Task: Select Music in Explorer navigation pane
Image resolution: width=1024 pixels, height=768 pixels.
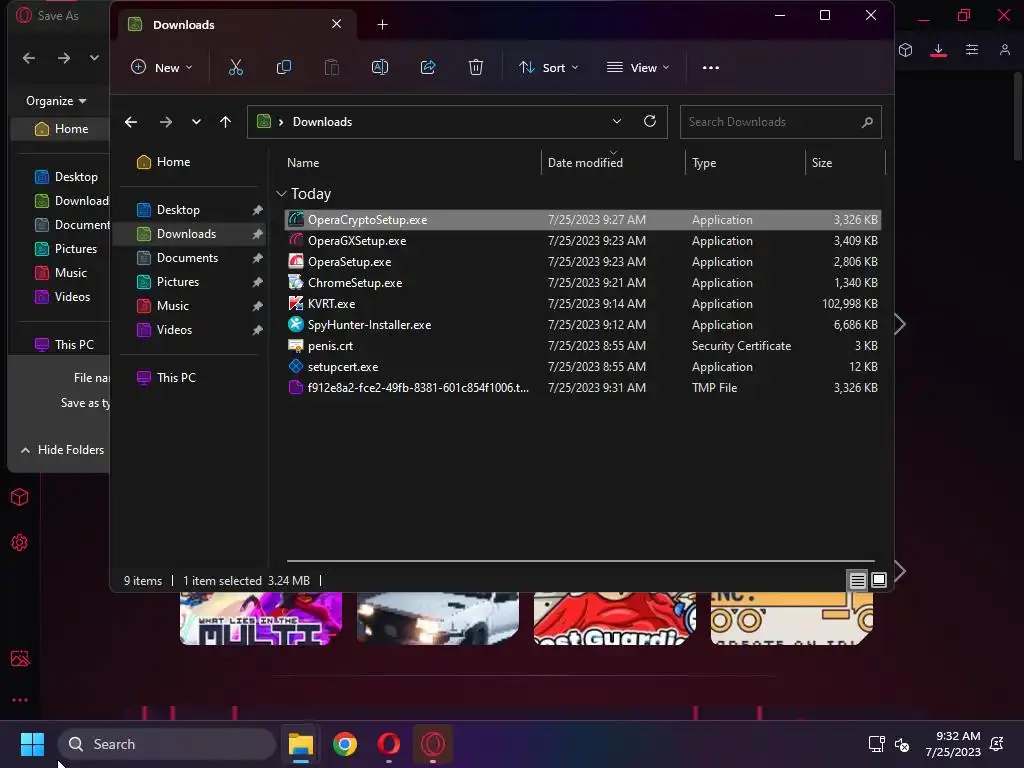Action: tap(189, 306)
